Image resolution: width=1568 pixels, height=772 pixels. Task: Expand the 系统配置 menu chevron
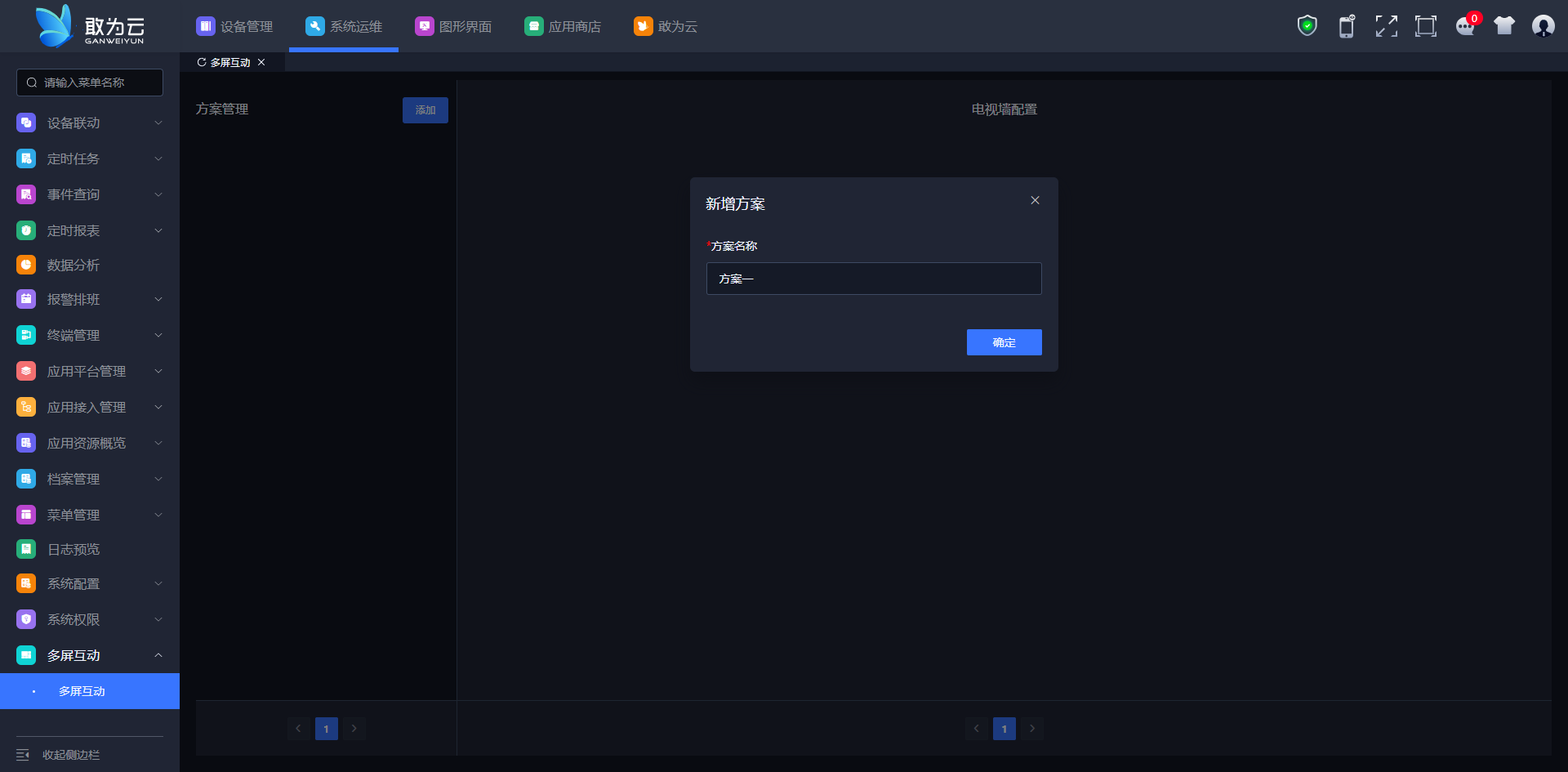(158, 583)
